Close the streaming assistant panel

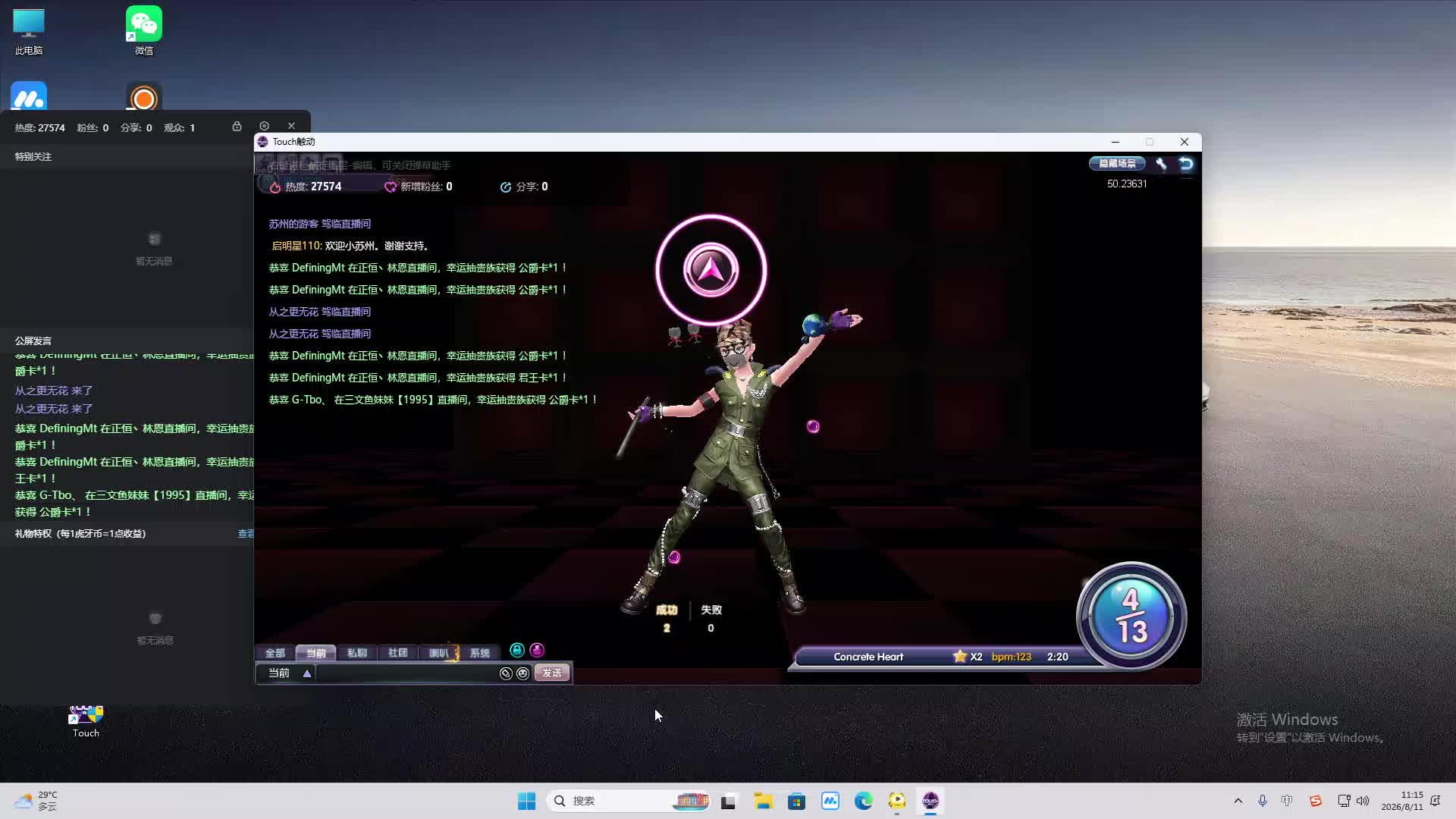[x=291, y=126]
